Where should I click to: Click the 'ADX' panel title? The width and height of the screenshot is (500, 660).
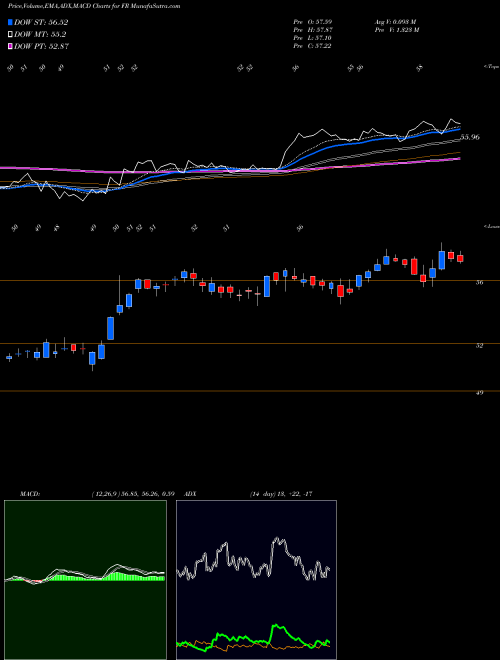pyautogui.click(x=191, y=494)
